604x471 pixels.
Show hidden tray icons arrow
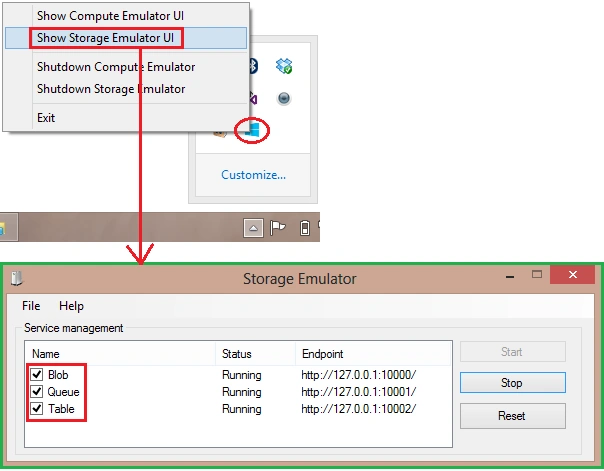253,228
